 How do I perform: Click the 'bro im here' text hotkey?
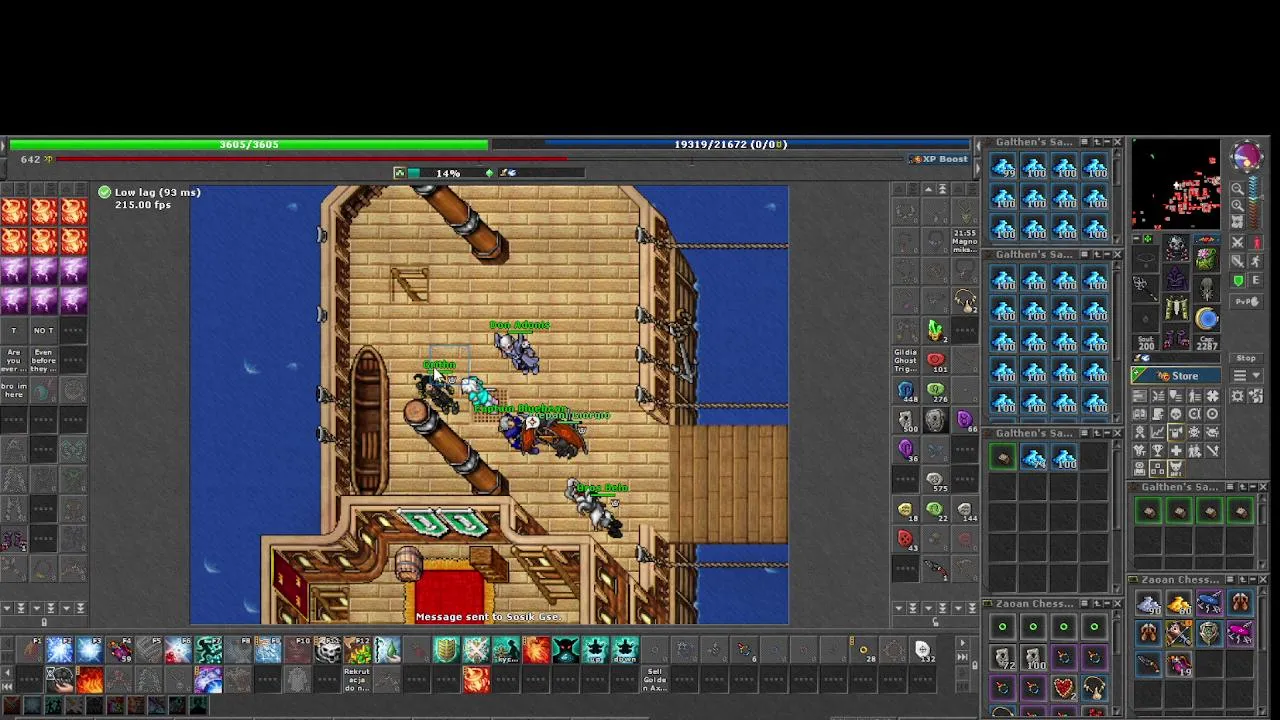tap(14, 388)
